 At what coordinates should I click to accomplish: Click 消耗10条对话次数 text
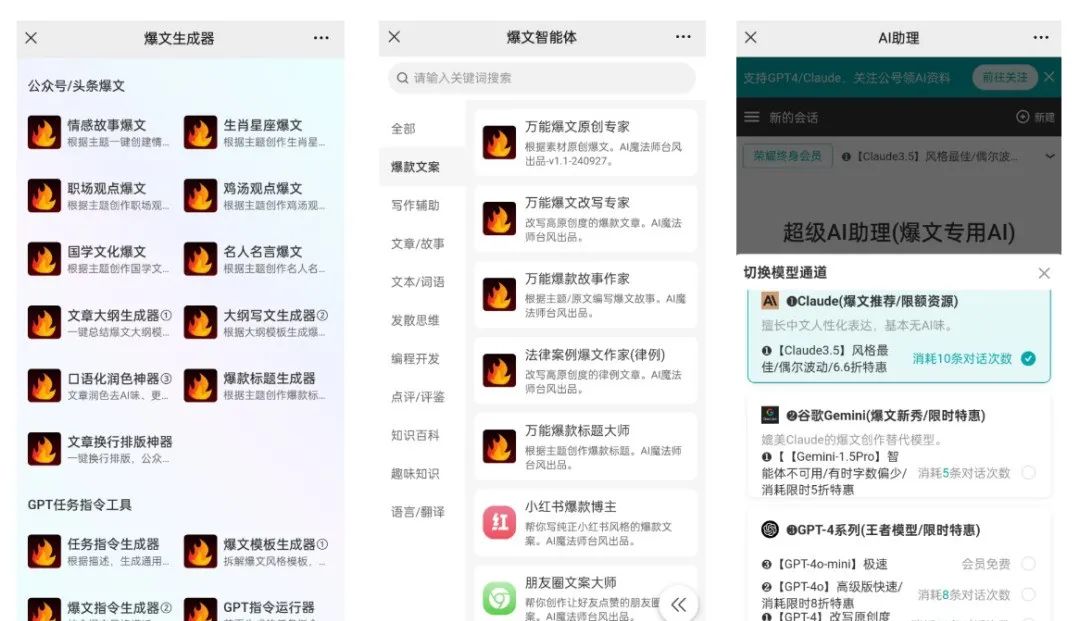pos(962,359)
